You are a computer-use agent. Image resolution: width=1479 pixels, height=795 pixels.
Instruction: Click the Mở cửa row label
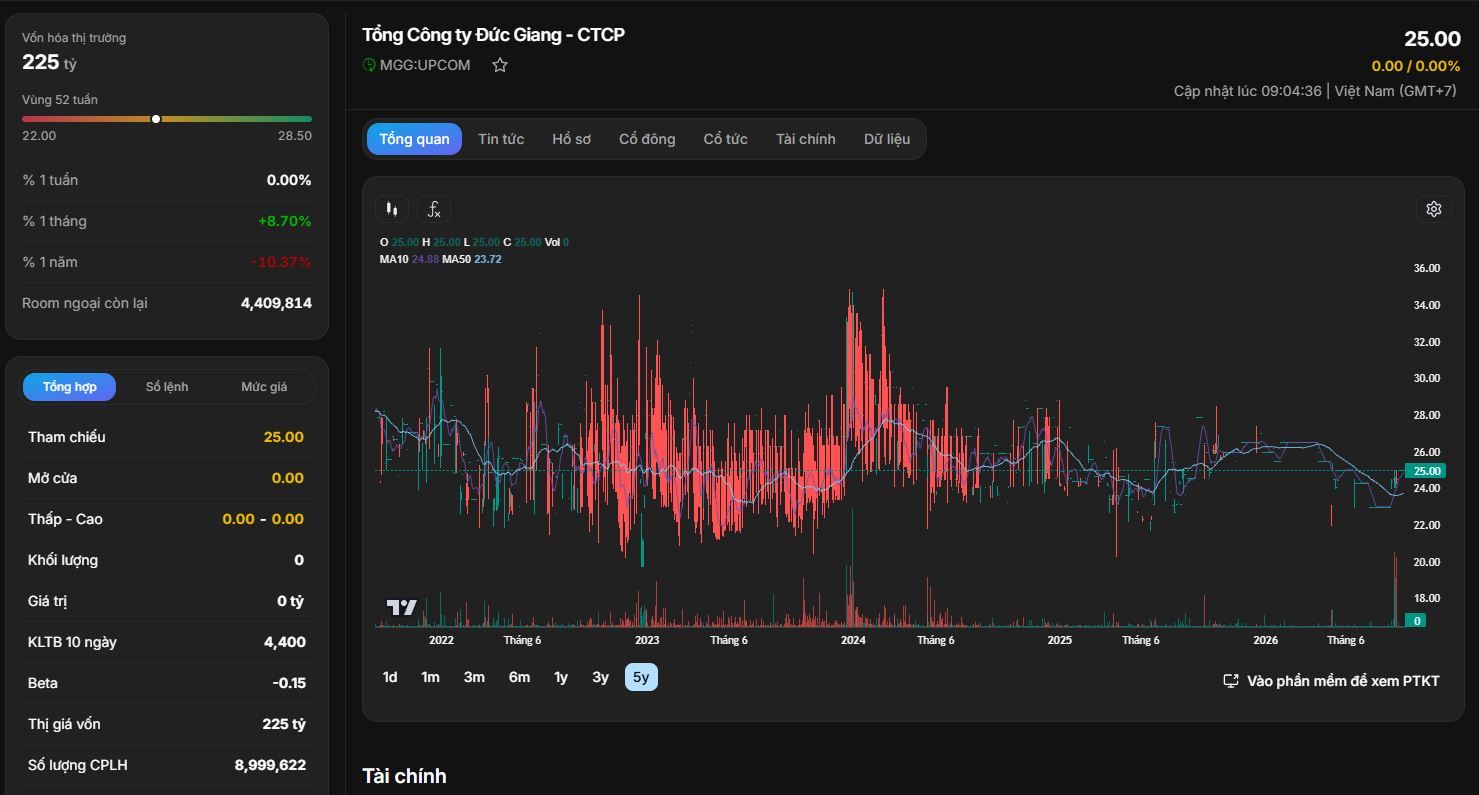53,478
